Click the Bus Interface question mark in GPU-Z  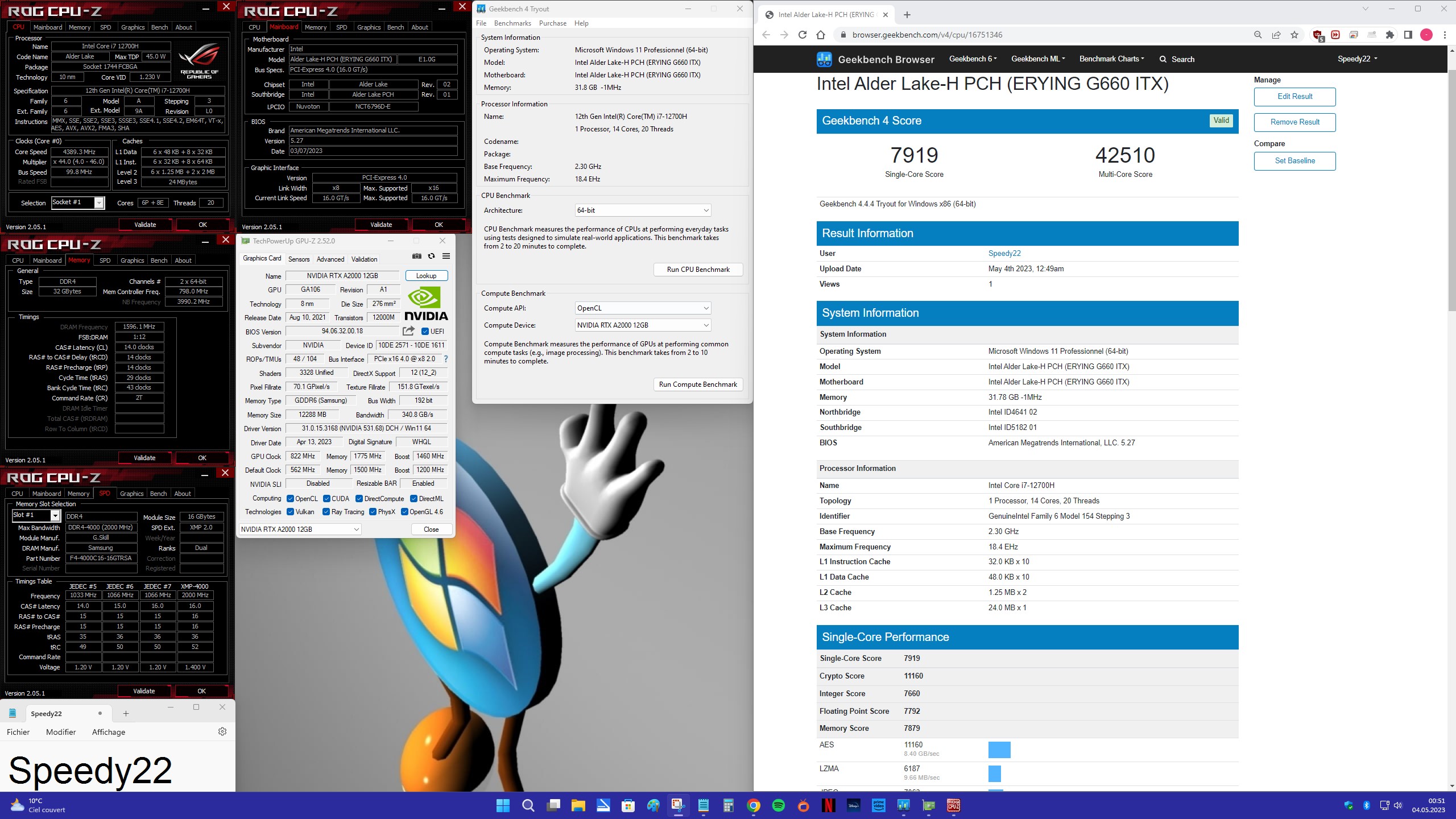[x=445, y=359]
